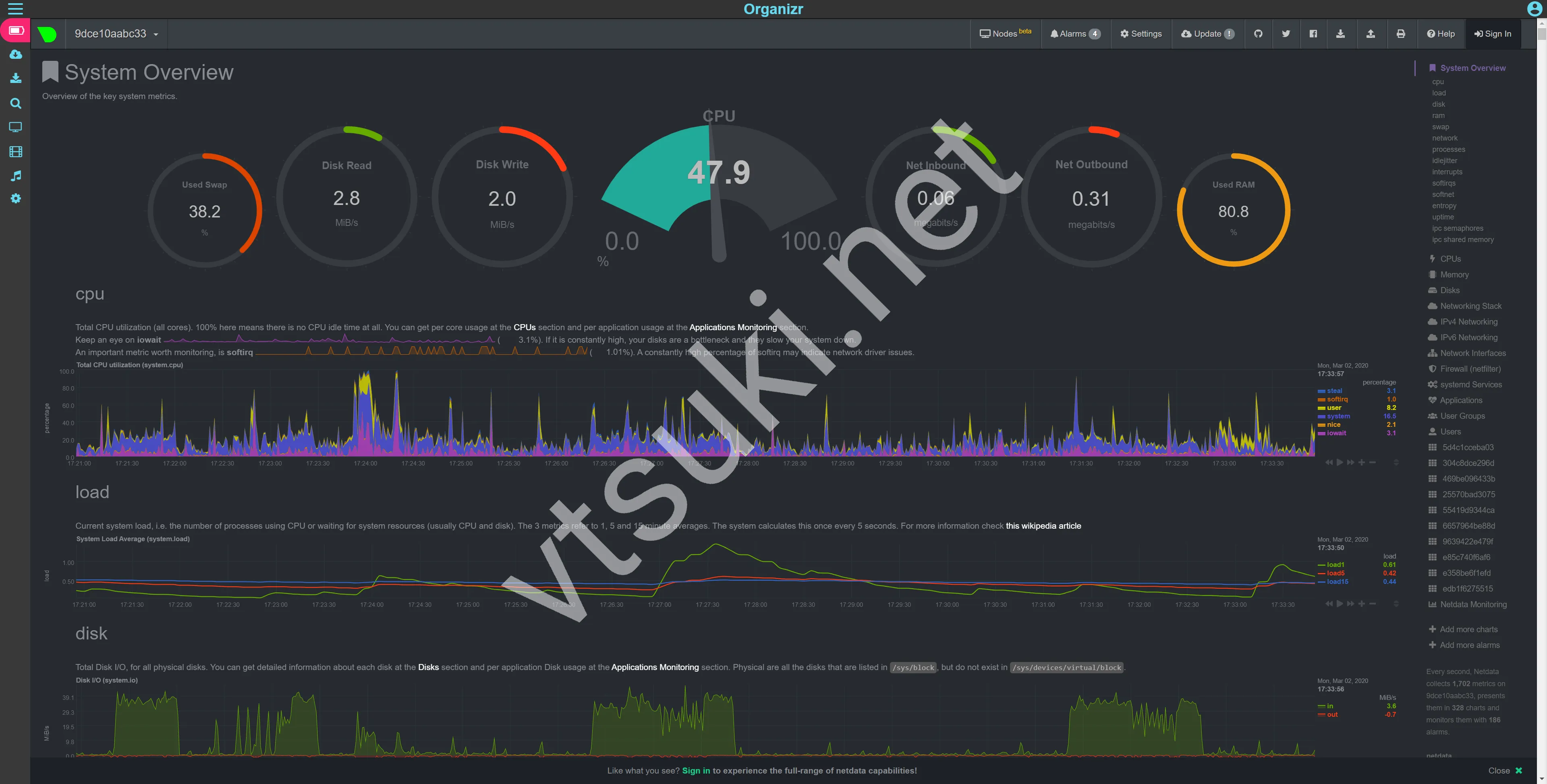Rewind the CPU chart timeline

coord(1329,462)
